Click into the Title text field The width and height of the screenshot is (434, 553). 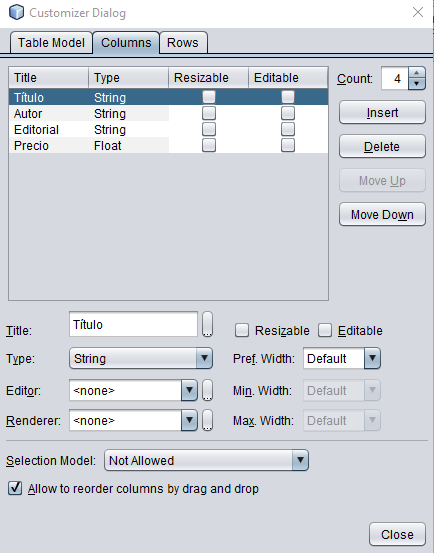click(x=133, y=324)
